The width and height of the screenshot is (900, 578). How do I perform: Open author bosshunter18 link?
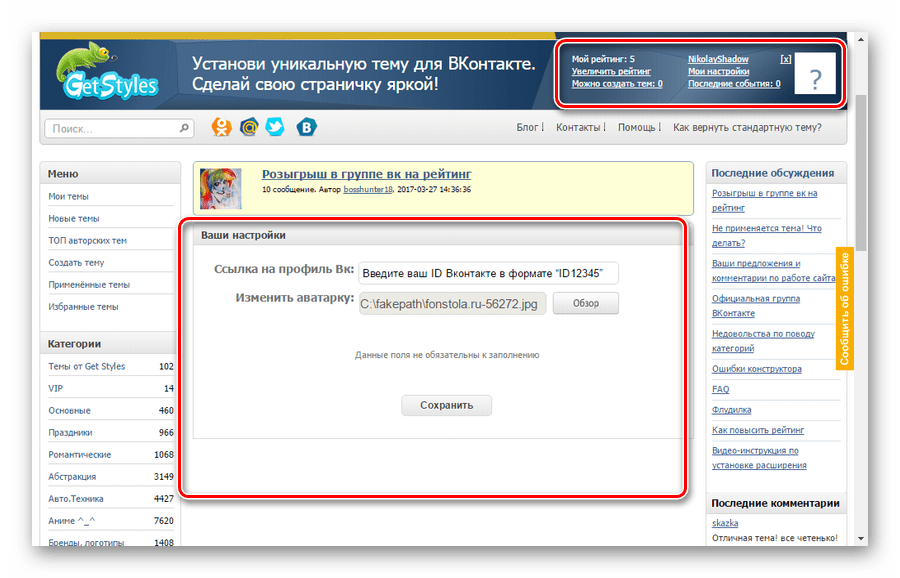(368, 189)
